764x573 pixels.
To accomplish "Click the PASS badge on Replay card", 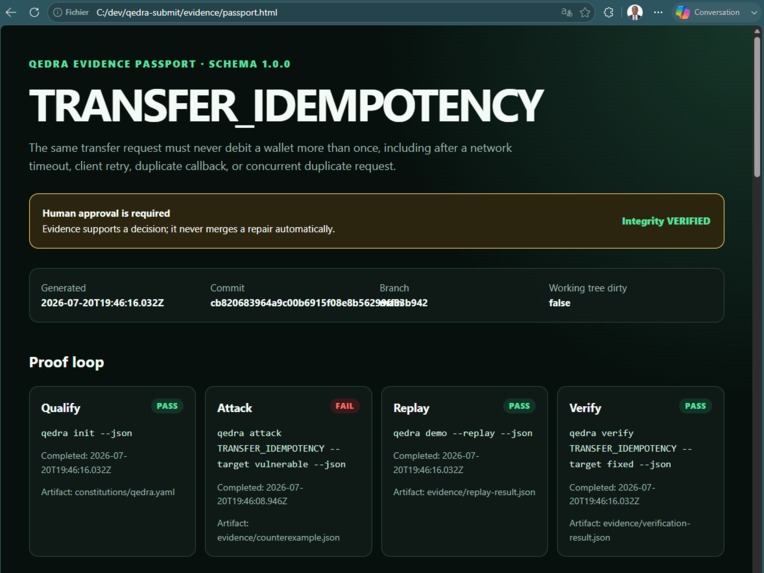I will [519, 406].
